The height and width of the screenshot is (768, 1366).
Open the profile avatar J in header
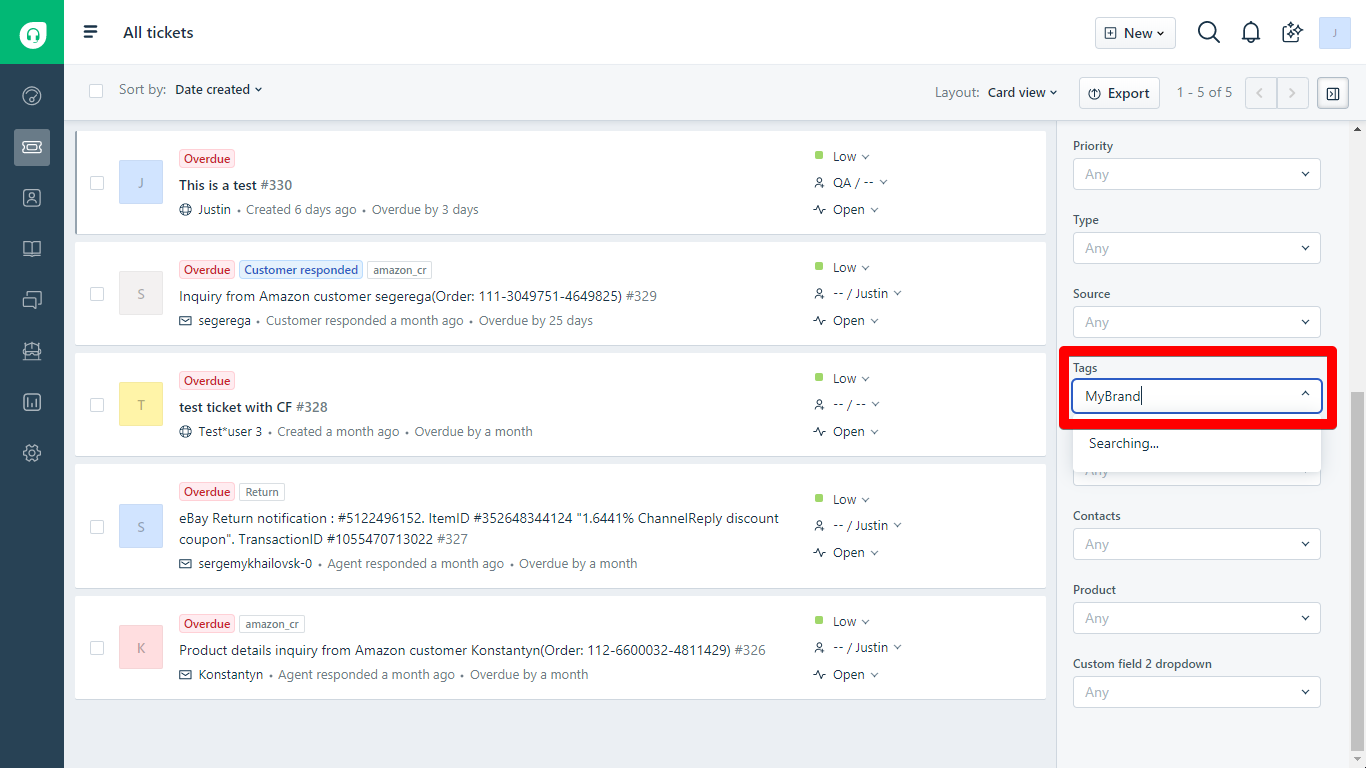pyautogui.click(x=1335, y=33)
